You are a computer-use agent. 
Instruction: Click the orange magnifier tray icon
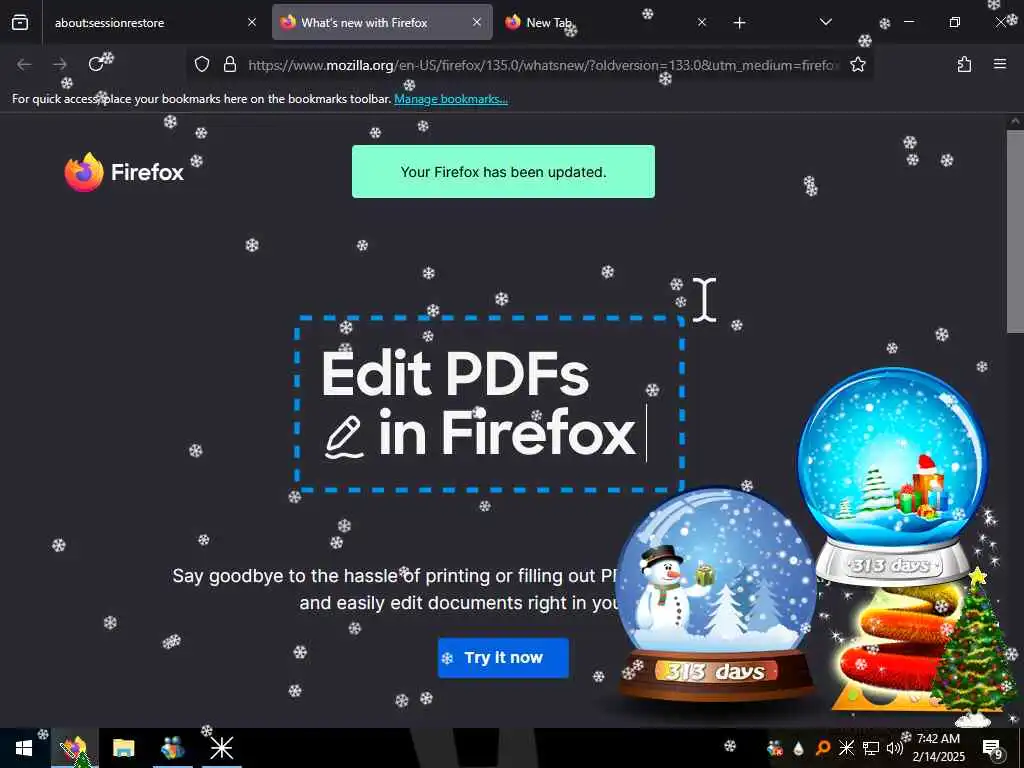(822, 748)
